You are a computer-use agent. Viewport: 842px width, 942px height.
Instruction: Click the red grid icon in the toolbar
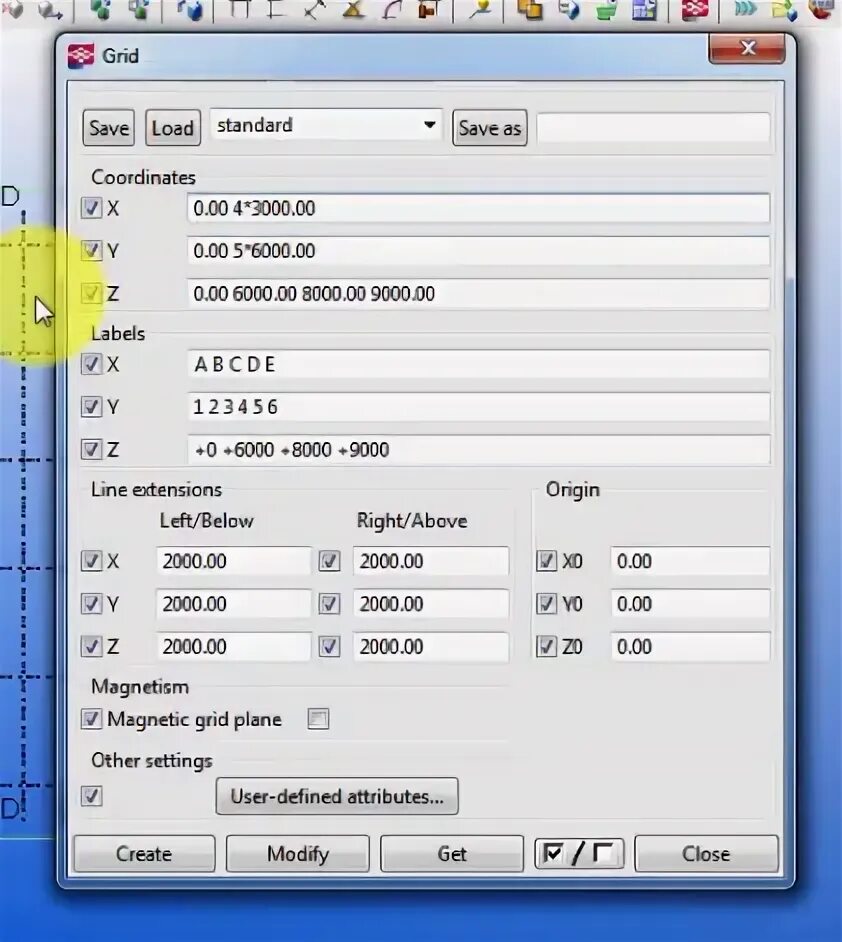(x=694, y=10)
